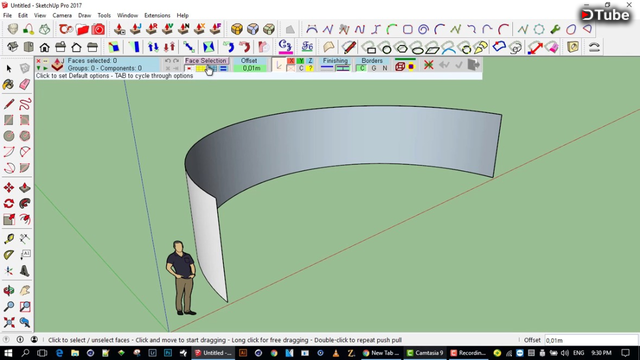The image size is (640, 360).
Task: Collapse JointPushPull palette with green arrow
Action: 38,68
